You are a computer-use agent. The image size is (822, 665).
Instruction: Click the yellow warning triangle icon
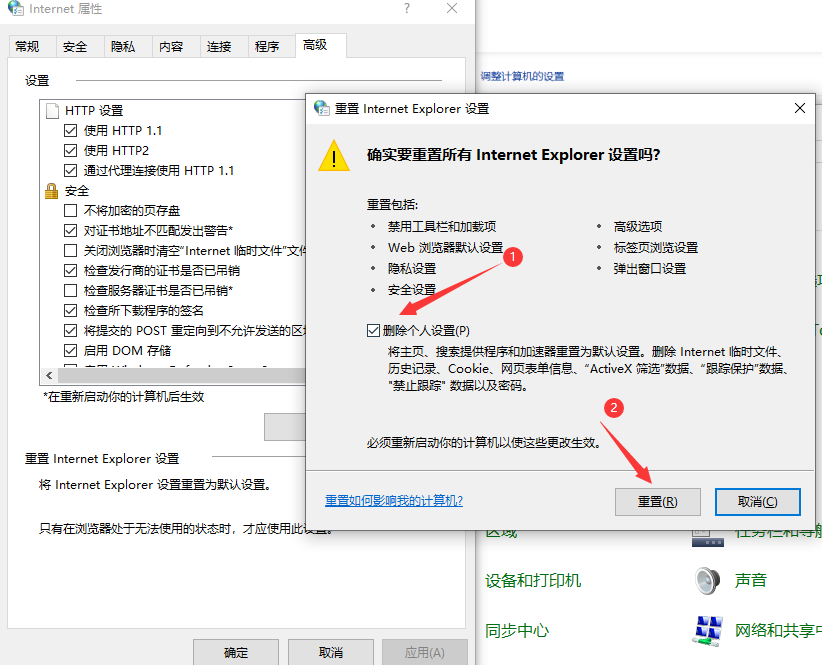coord(334,156)
